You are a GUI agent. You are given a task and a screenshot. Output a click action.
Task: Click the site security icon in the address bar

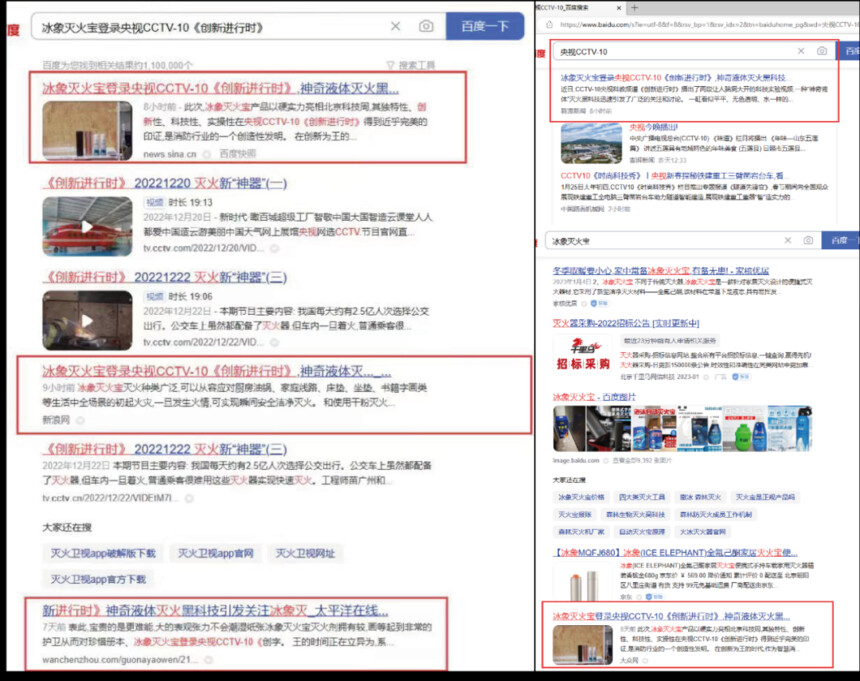pos(549,25)
